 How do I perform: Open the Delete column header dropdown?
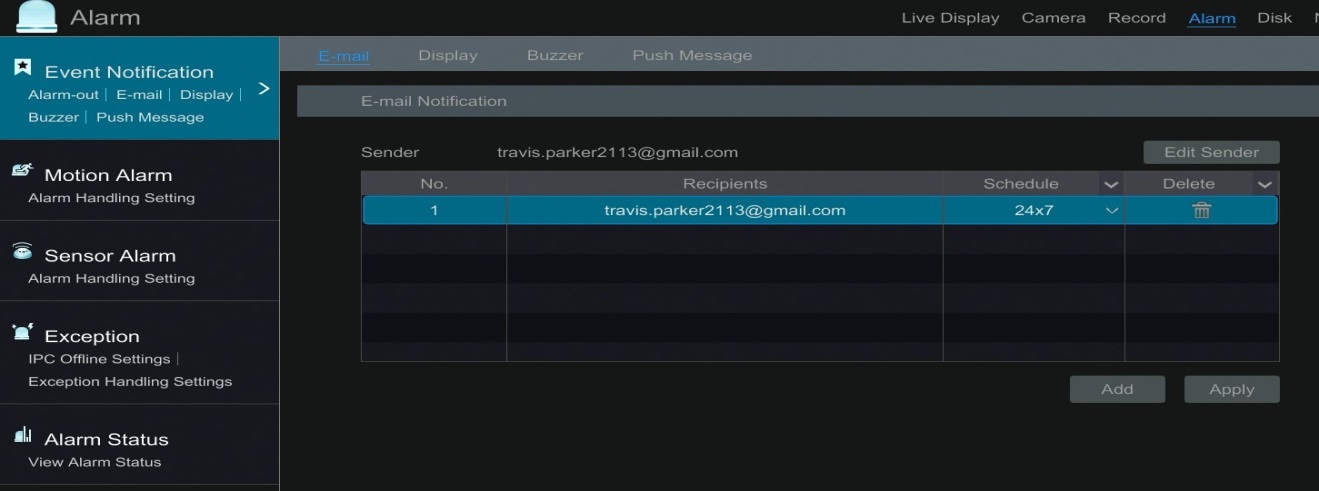click(1264, 184)
